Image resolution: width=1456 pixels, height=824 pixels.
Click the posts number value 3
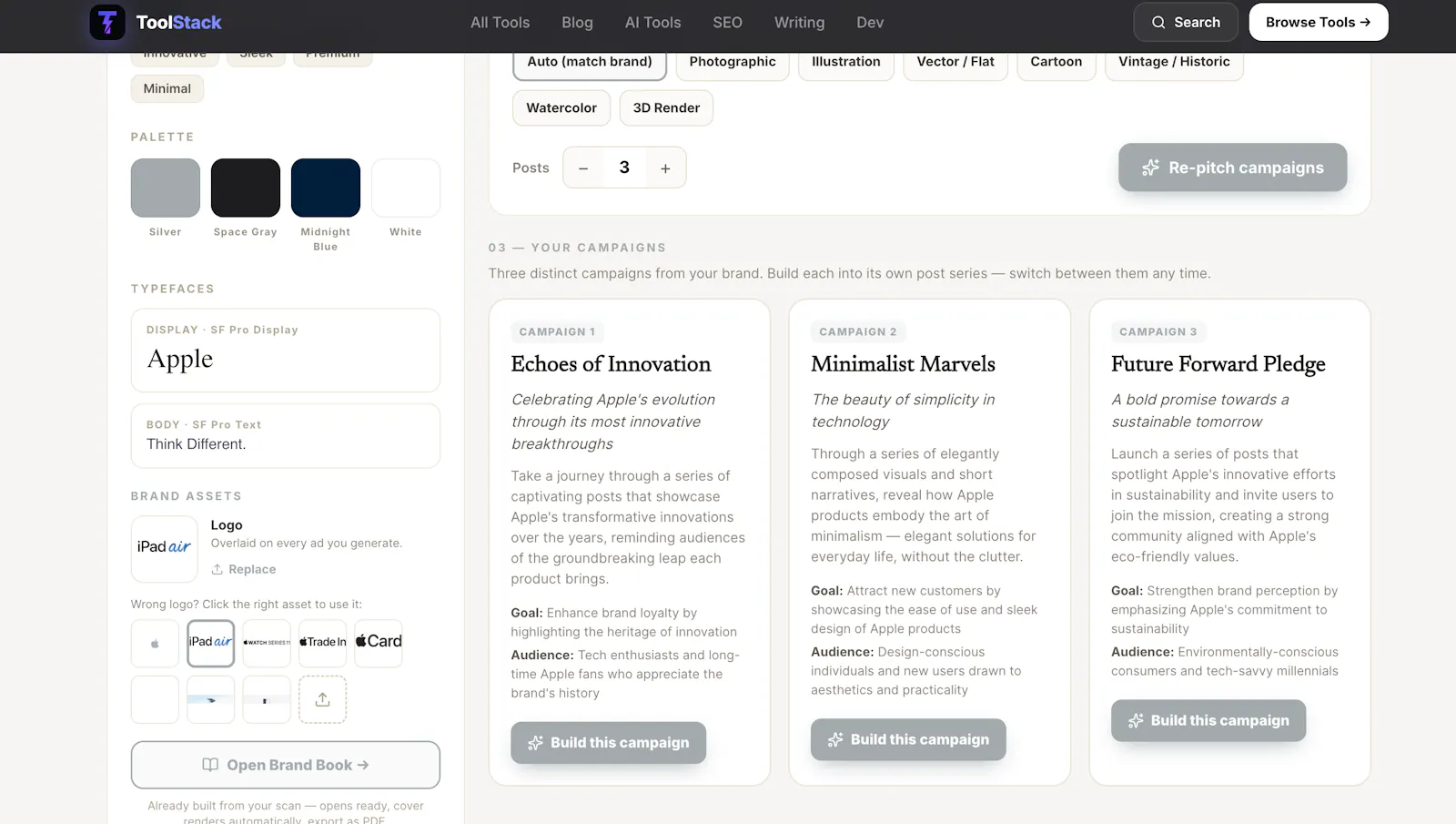[x=624, y=168]
